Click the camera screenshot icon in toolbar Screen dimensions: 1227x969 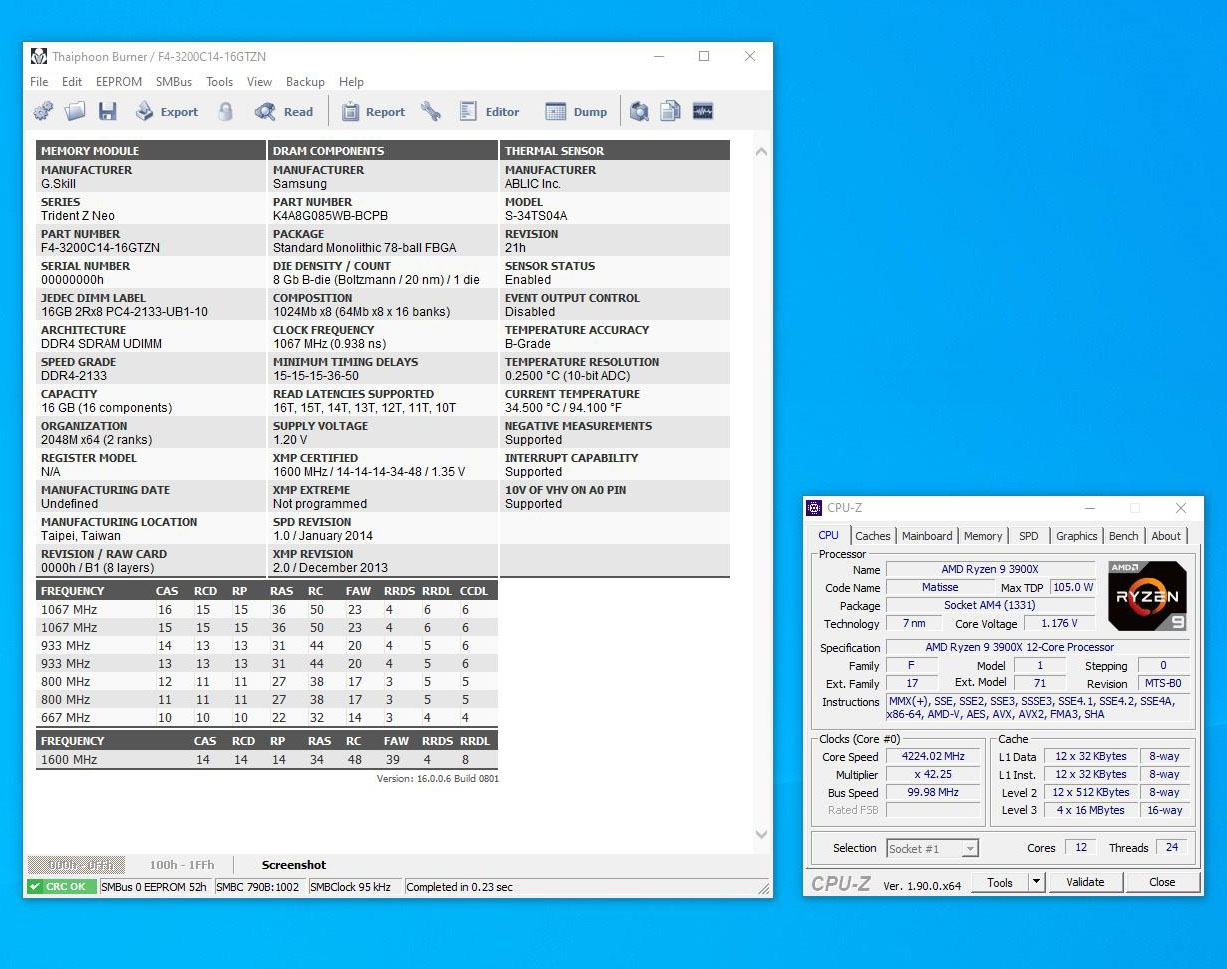(x=640, y=111)
